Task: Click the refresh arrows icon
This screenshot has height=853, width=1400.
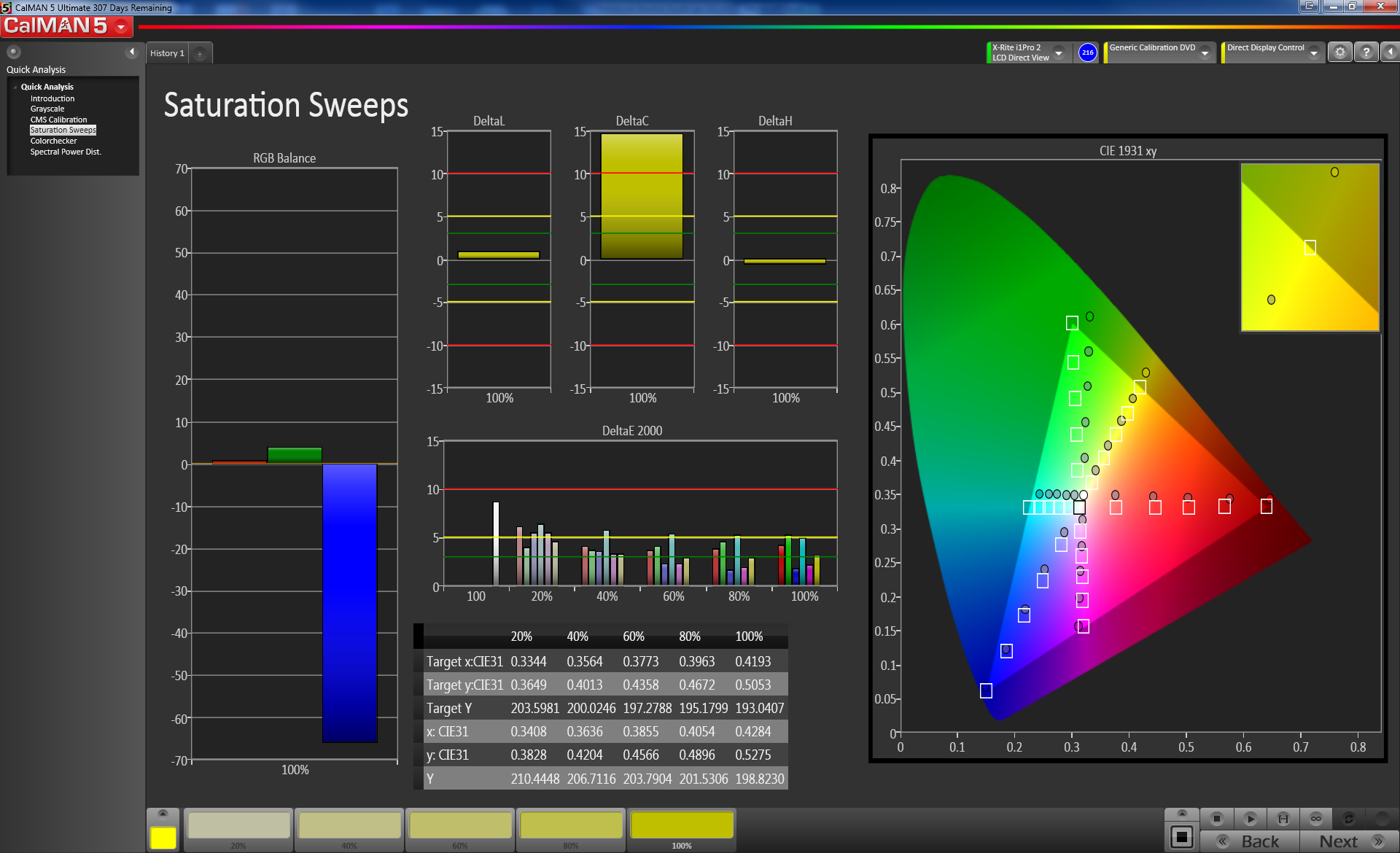Action: (x=1349, y=818)
